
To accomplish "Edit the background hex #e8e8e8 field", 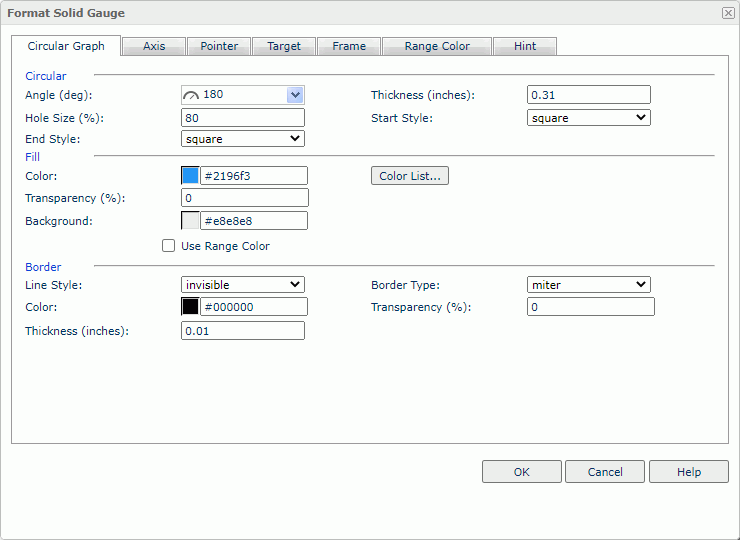I will coord(254,220).
